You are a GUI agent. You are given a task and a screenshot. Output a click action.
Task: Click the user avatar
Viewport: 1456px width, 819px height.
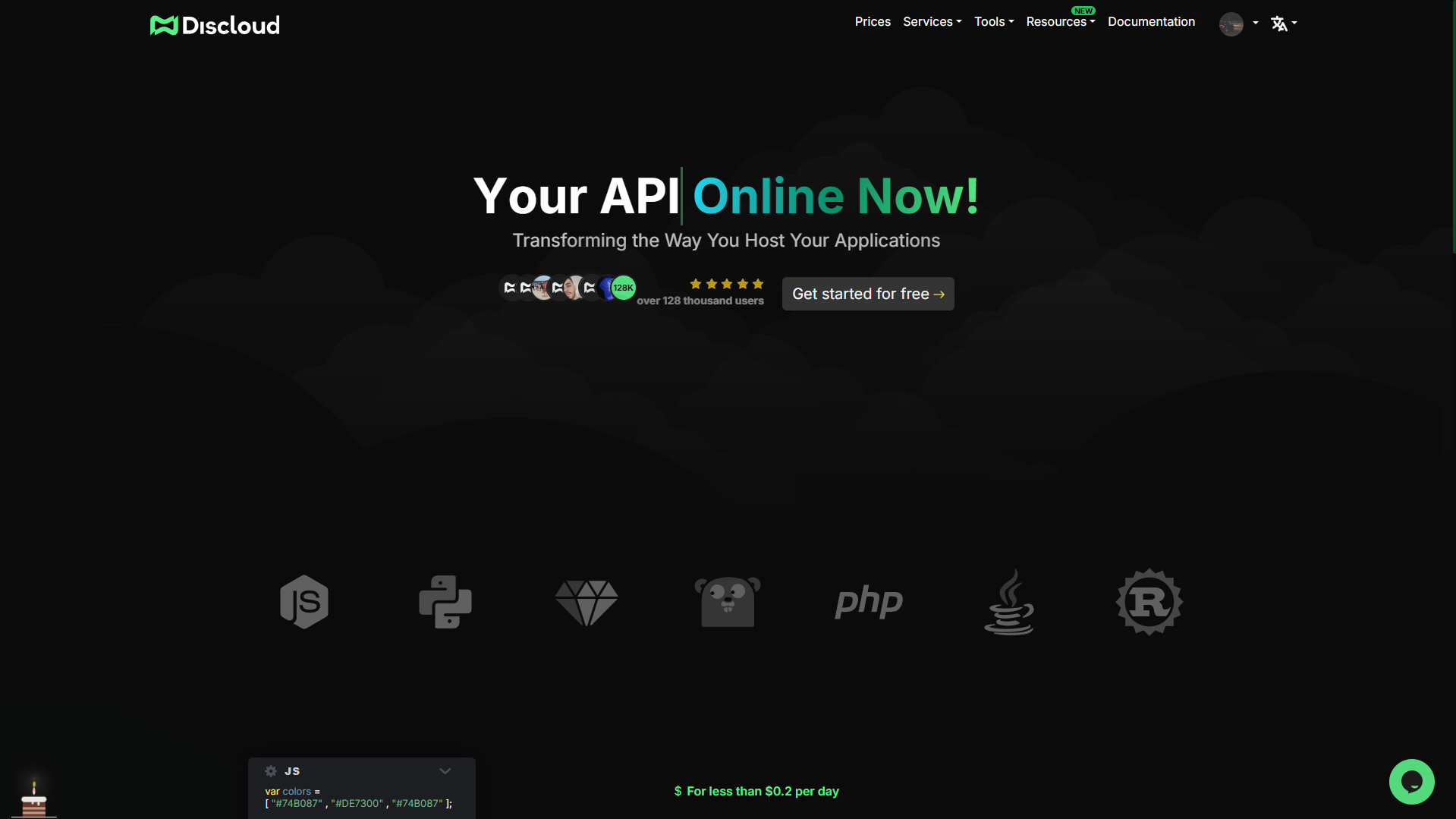1231,24
